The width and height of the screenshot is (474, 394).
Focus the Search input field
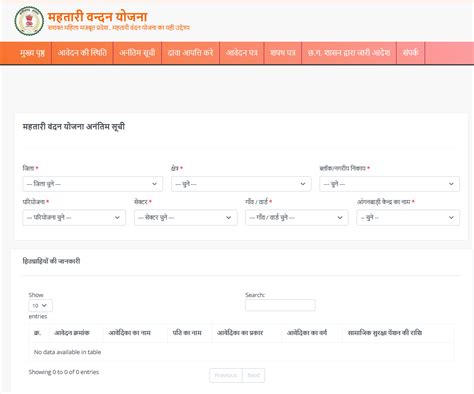point(280,305)
